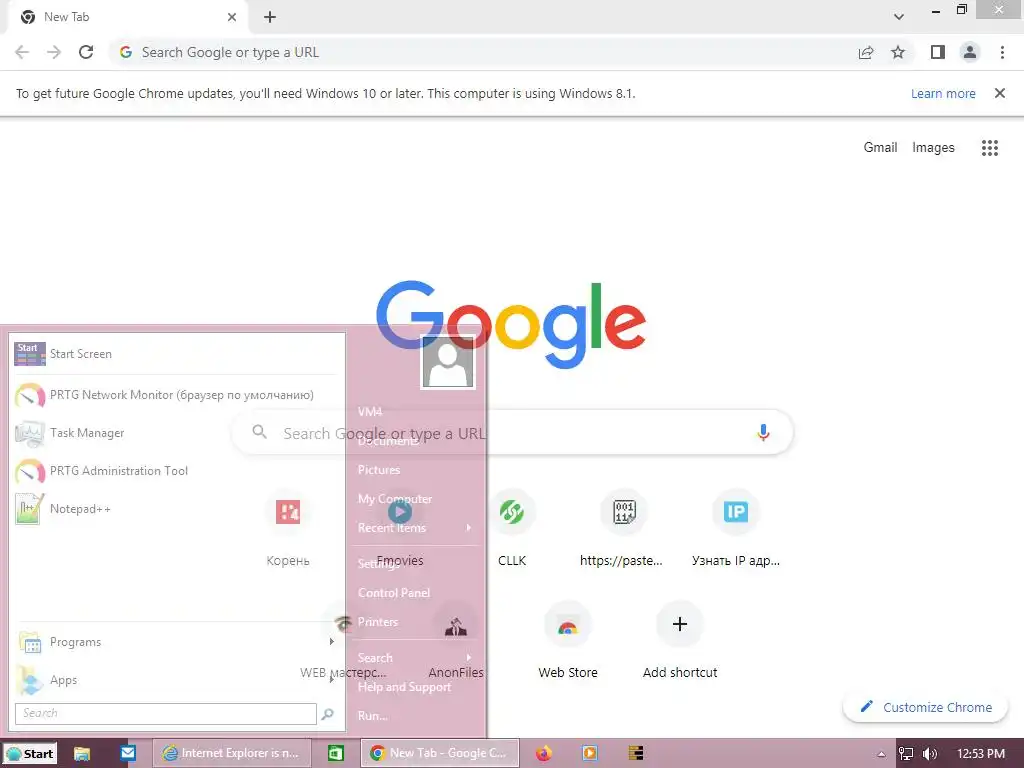
Task: Open Firefox from taskbar
Action: pos(543,754)
